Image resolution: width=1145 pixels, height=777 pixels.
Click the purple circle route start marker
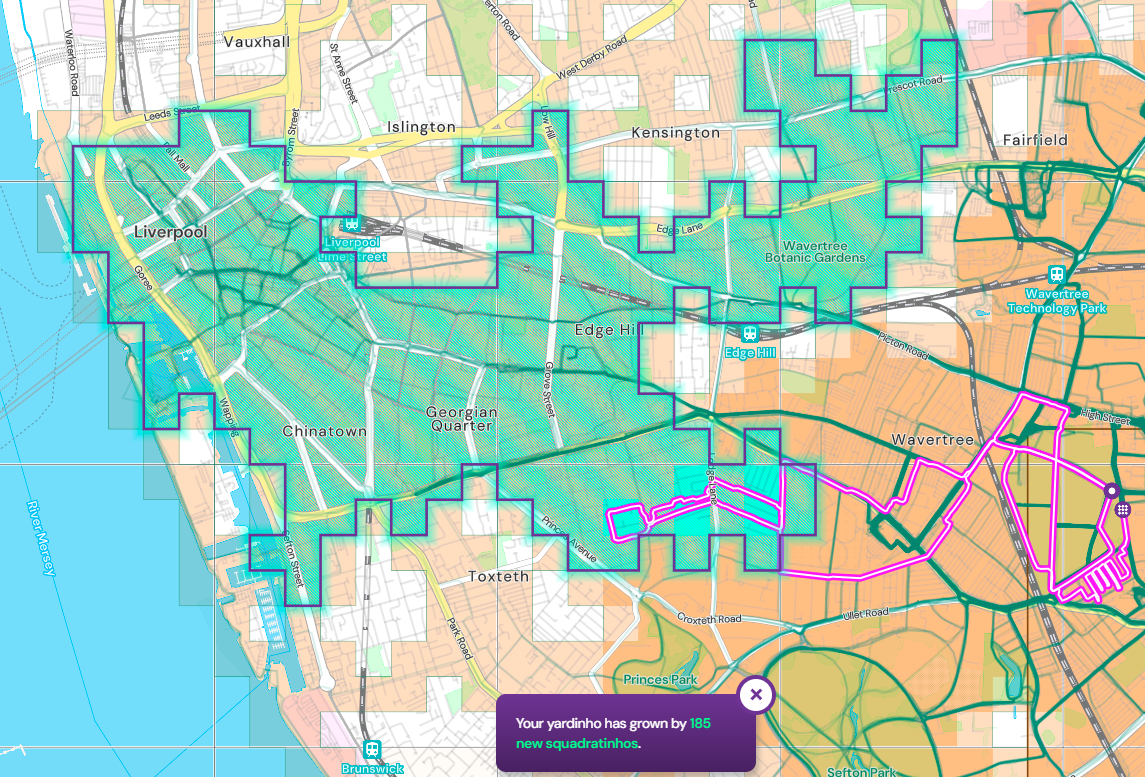1110,491
